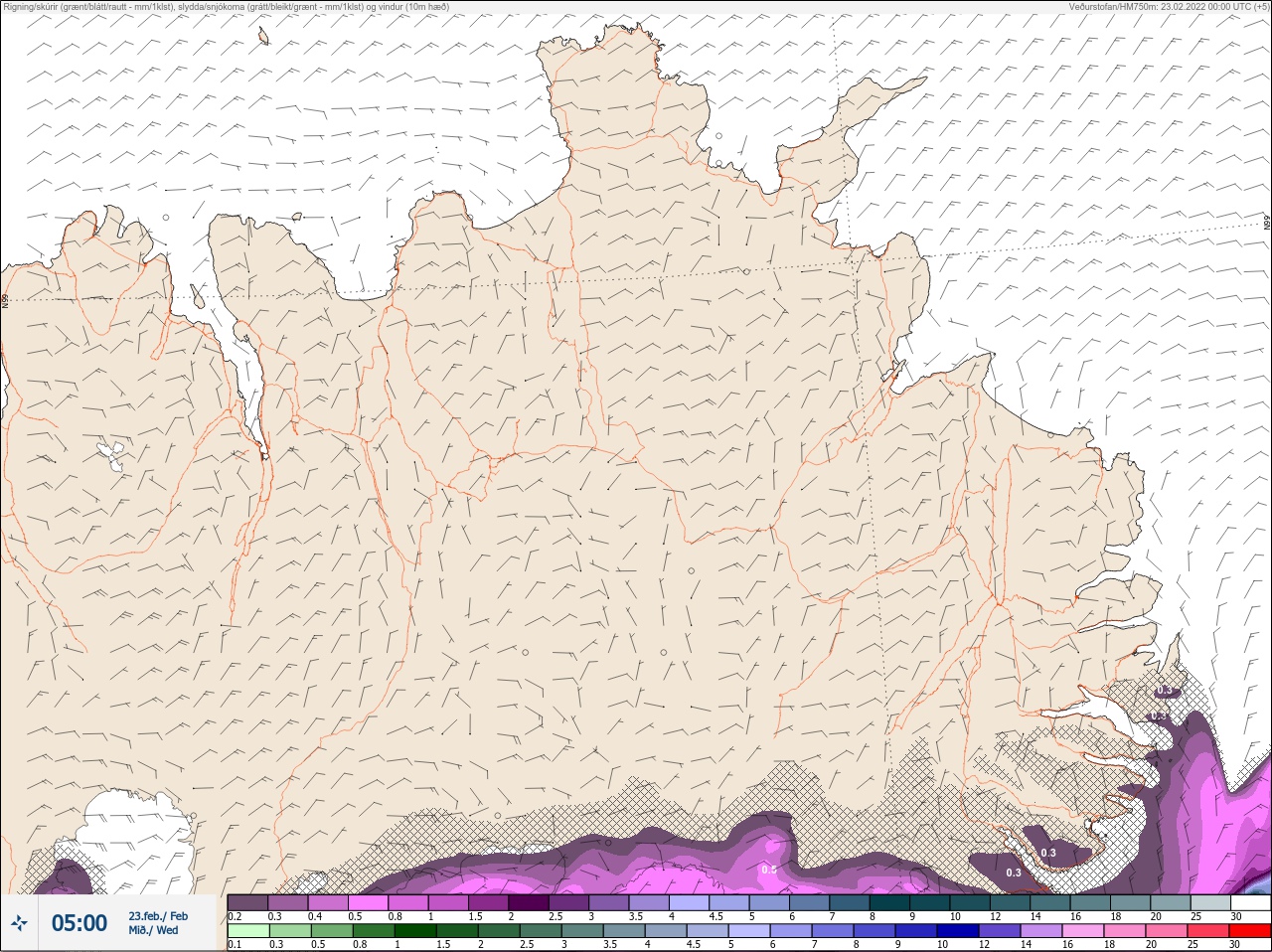Click the '23.feb./ Feb' date label
The image size is (1272, 952).
[158, 915]
